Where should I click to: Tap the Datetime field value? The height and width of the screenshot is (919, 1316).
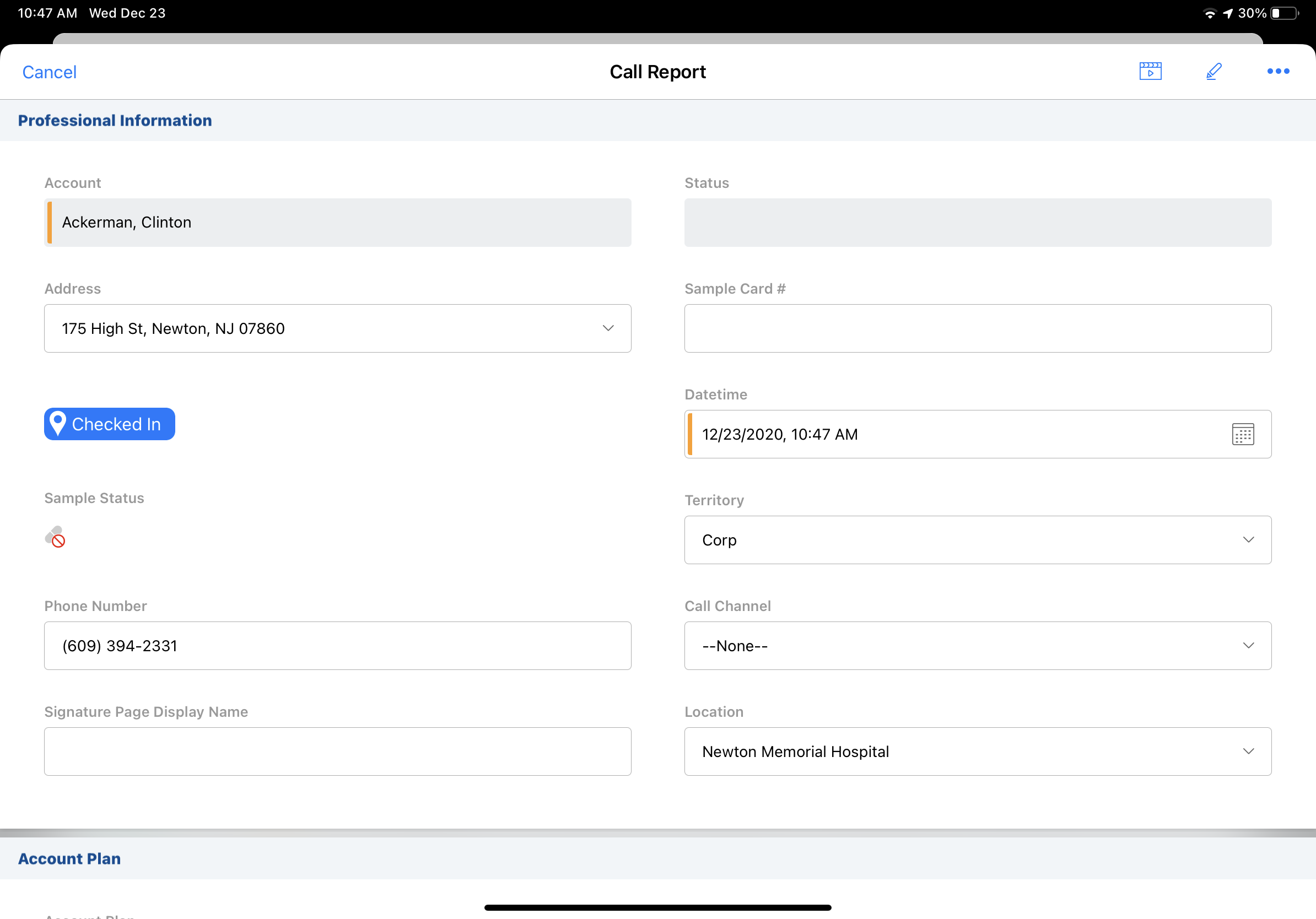point(779,434)
